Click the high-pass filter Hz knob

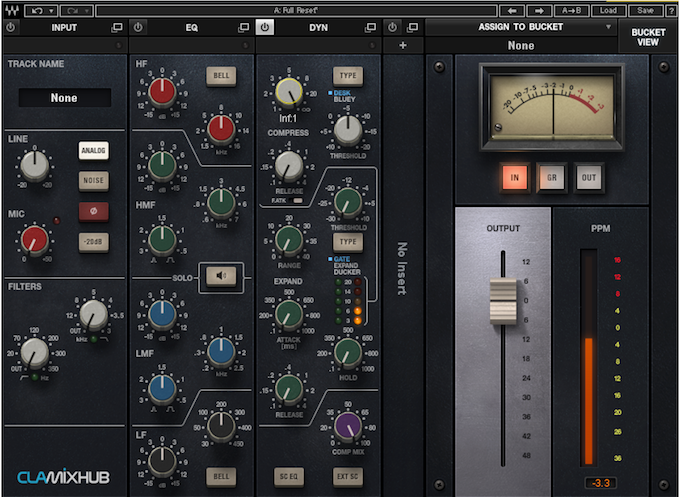point(35,352)
